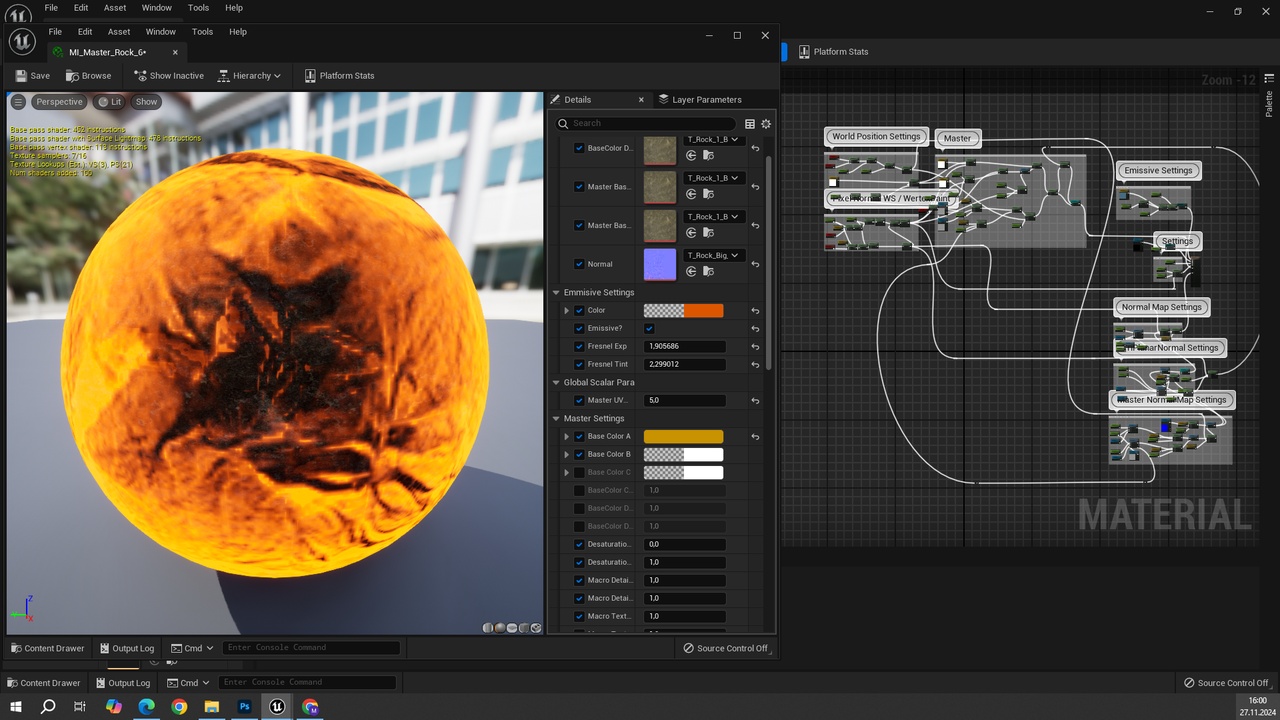Open Platform Stats in the MI_Master_Rock_6 toolbar

339,76
